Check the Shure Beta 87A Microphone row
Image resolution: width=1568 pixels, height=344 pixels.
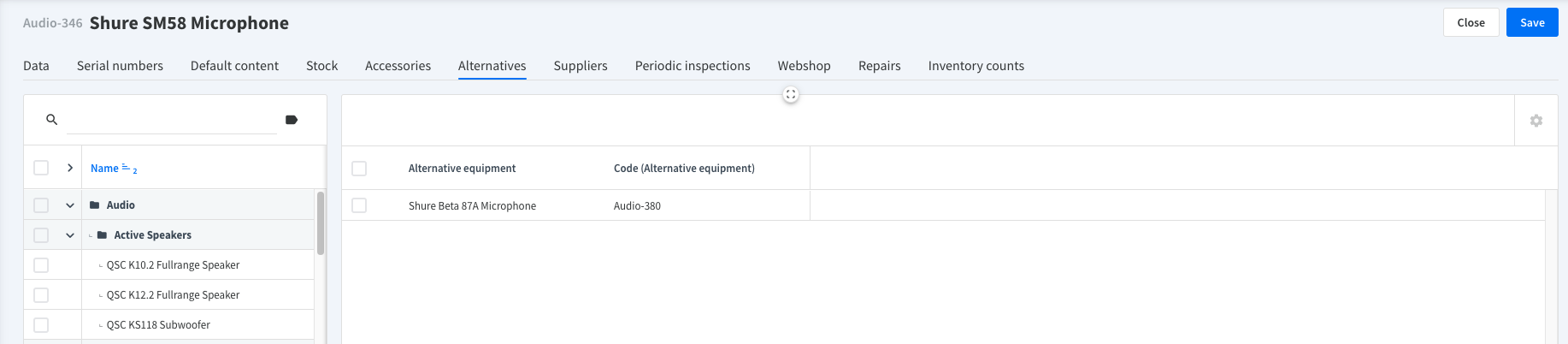coord(359,205)
